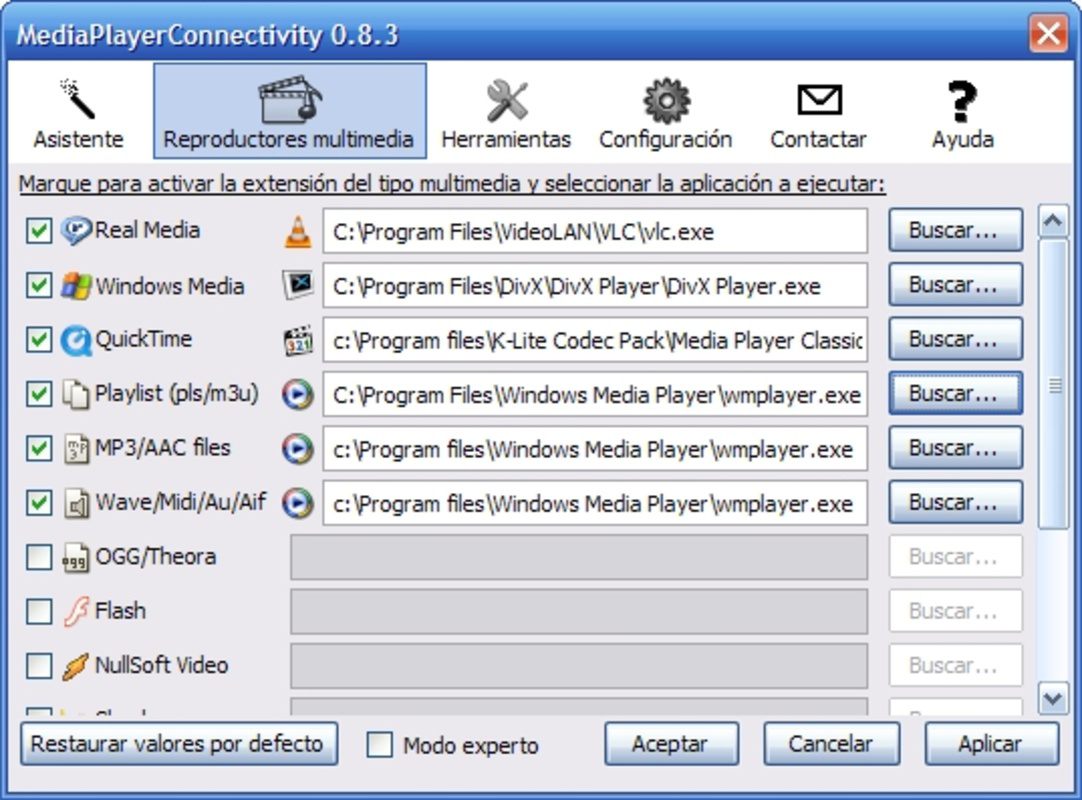This screenshot has height=800, width=1082.
Task: Click the Flash logo icon
Action: 76,612
